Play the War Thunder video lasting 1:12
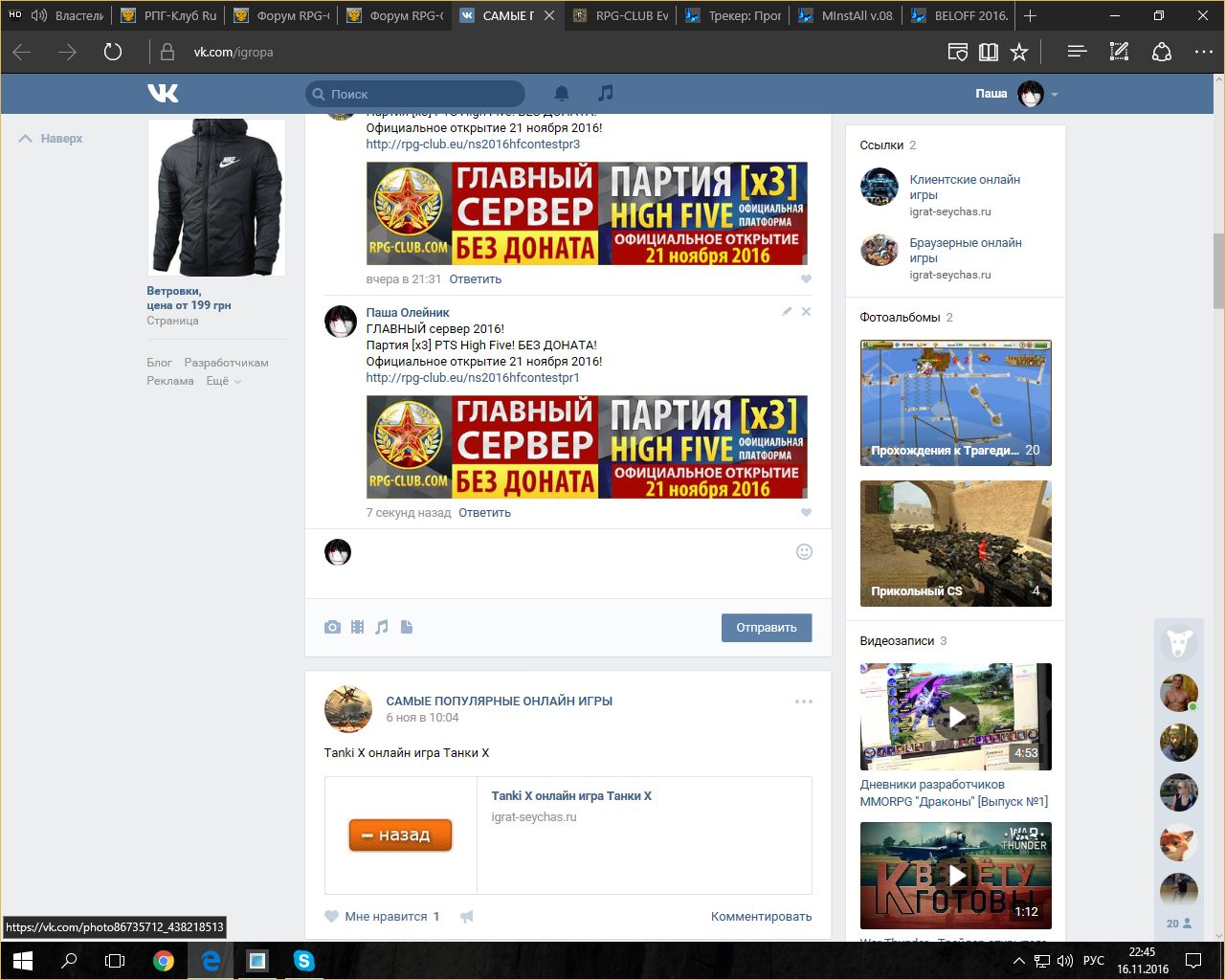This screenshot has height=980, width=1225. click(956, 876)
